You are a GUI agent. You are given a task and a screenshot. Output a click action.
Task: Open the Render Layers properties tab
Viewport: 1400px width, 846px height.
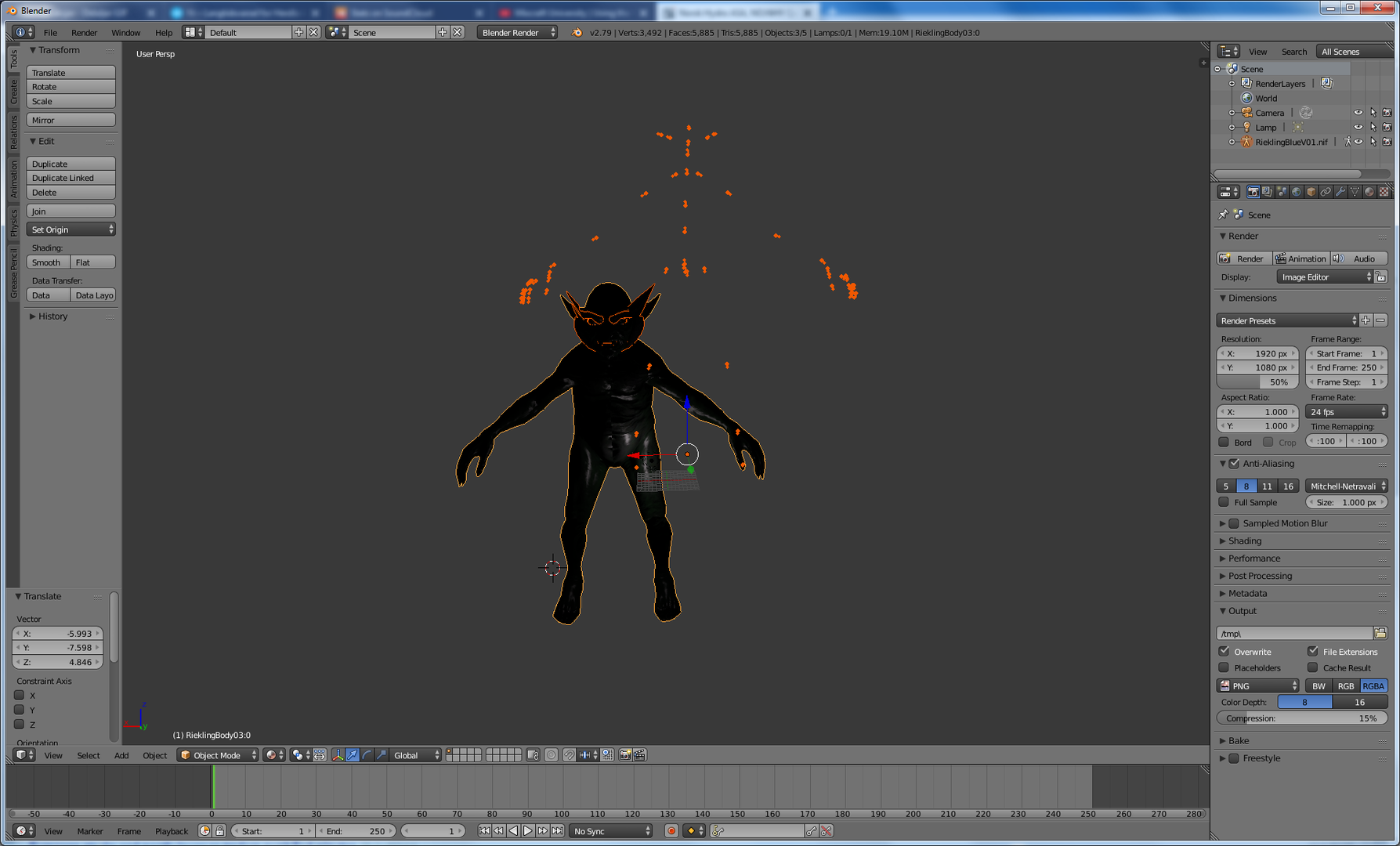coord(1267,192)
